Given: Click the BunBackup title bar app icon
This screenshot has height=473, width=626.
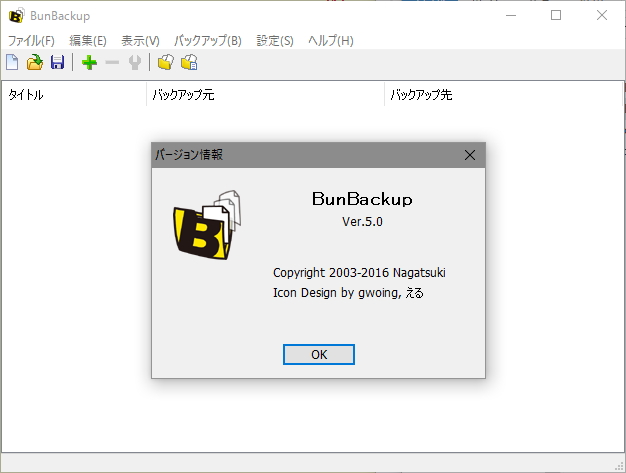Looking at the screenshot, I should click(16, 16).
